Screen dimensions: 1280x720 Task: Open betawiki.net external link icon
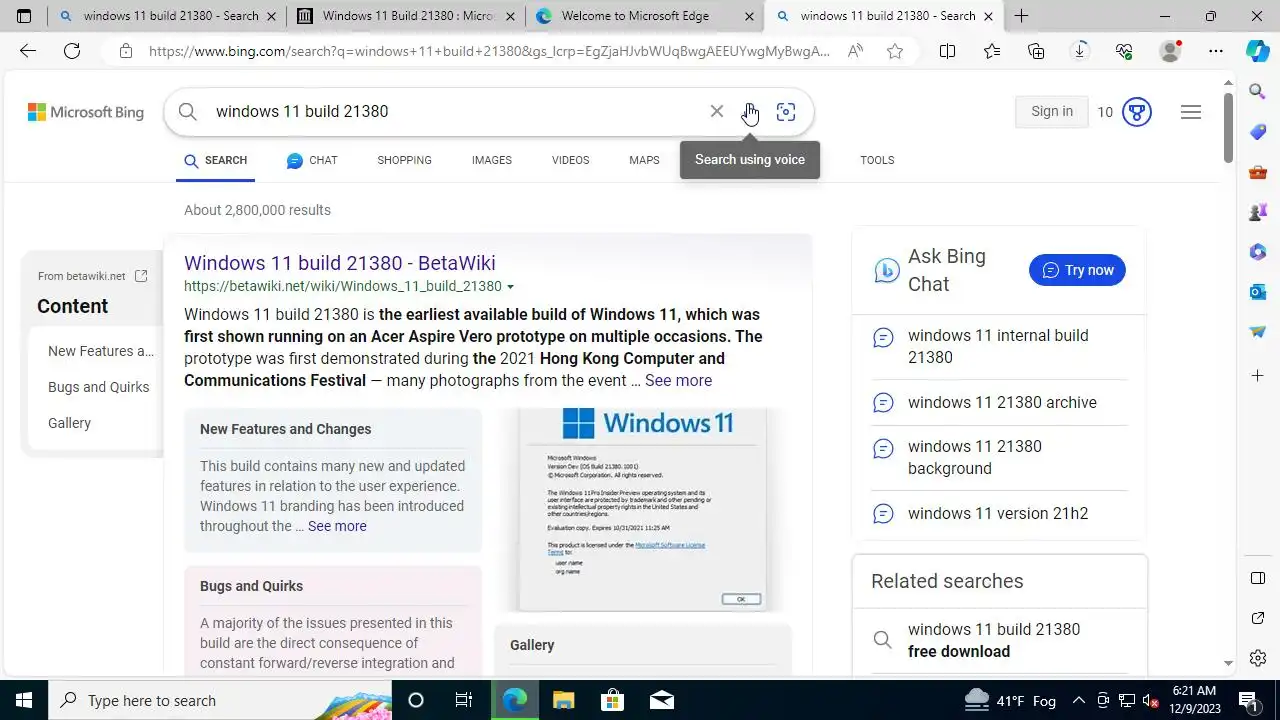(x=141, y=276)
